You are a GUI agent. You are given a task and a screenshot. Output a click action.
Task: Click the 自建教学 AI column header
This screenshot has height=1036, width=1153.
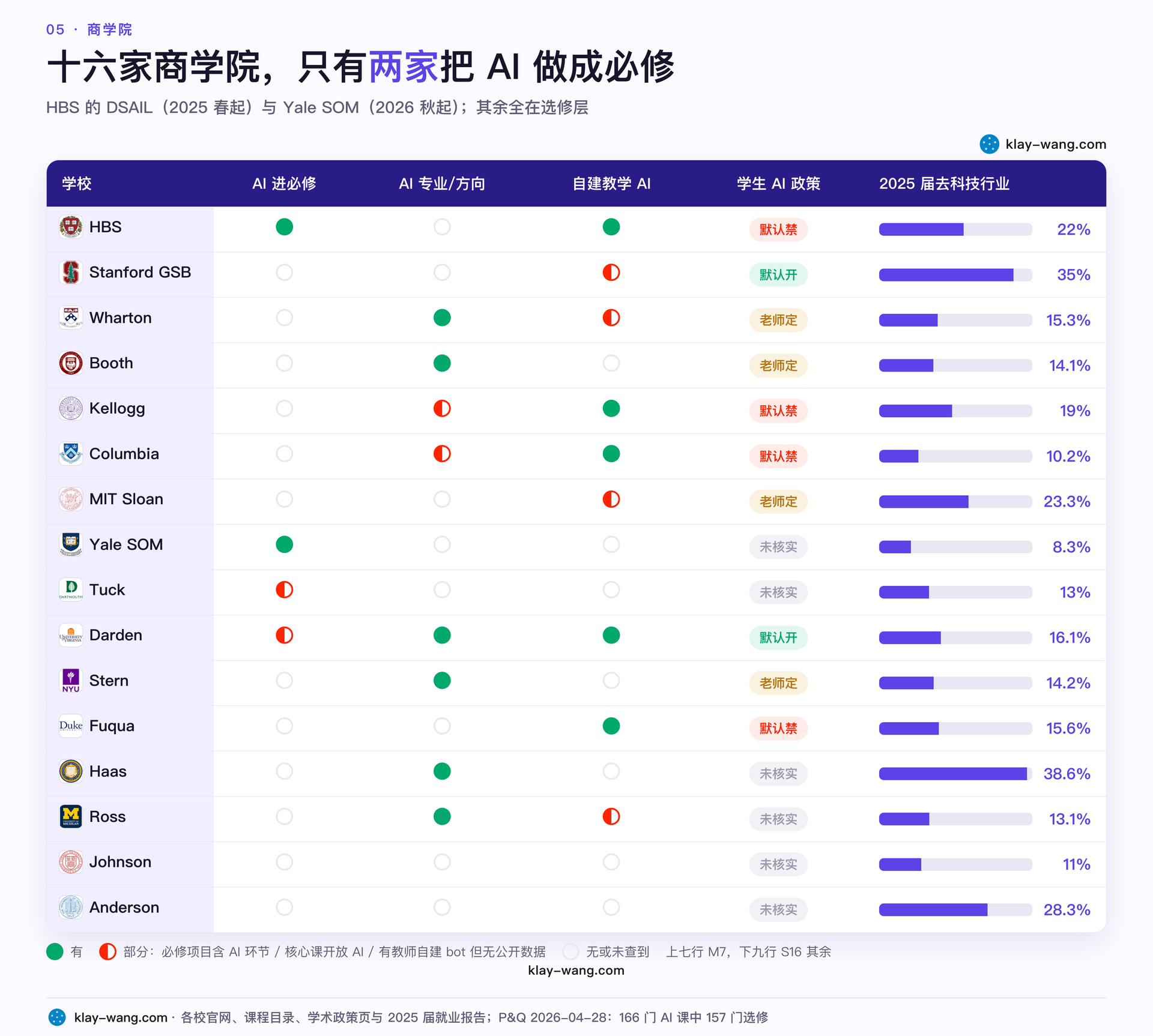click(611, 184)
